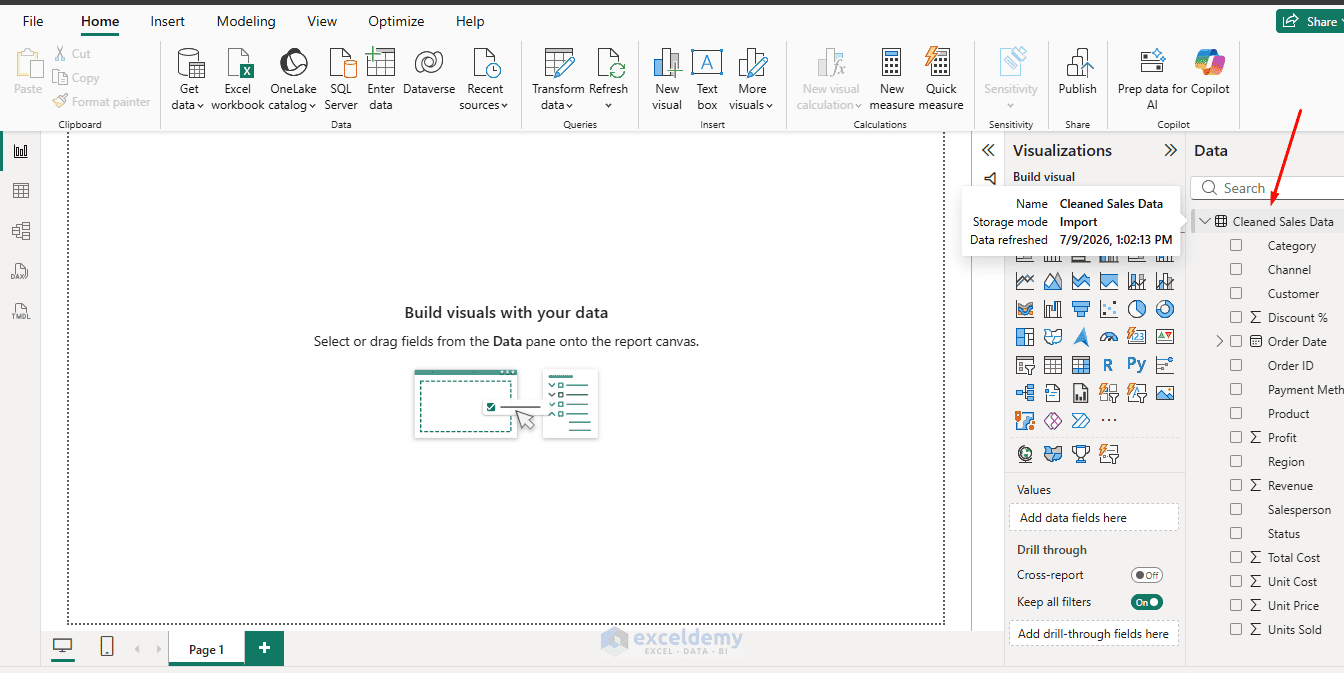Click New measure in ribbon
The height and width of the screenshot is (673, 1344).
click(892, 78)
